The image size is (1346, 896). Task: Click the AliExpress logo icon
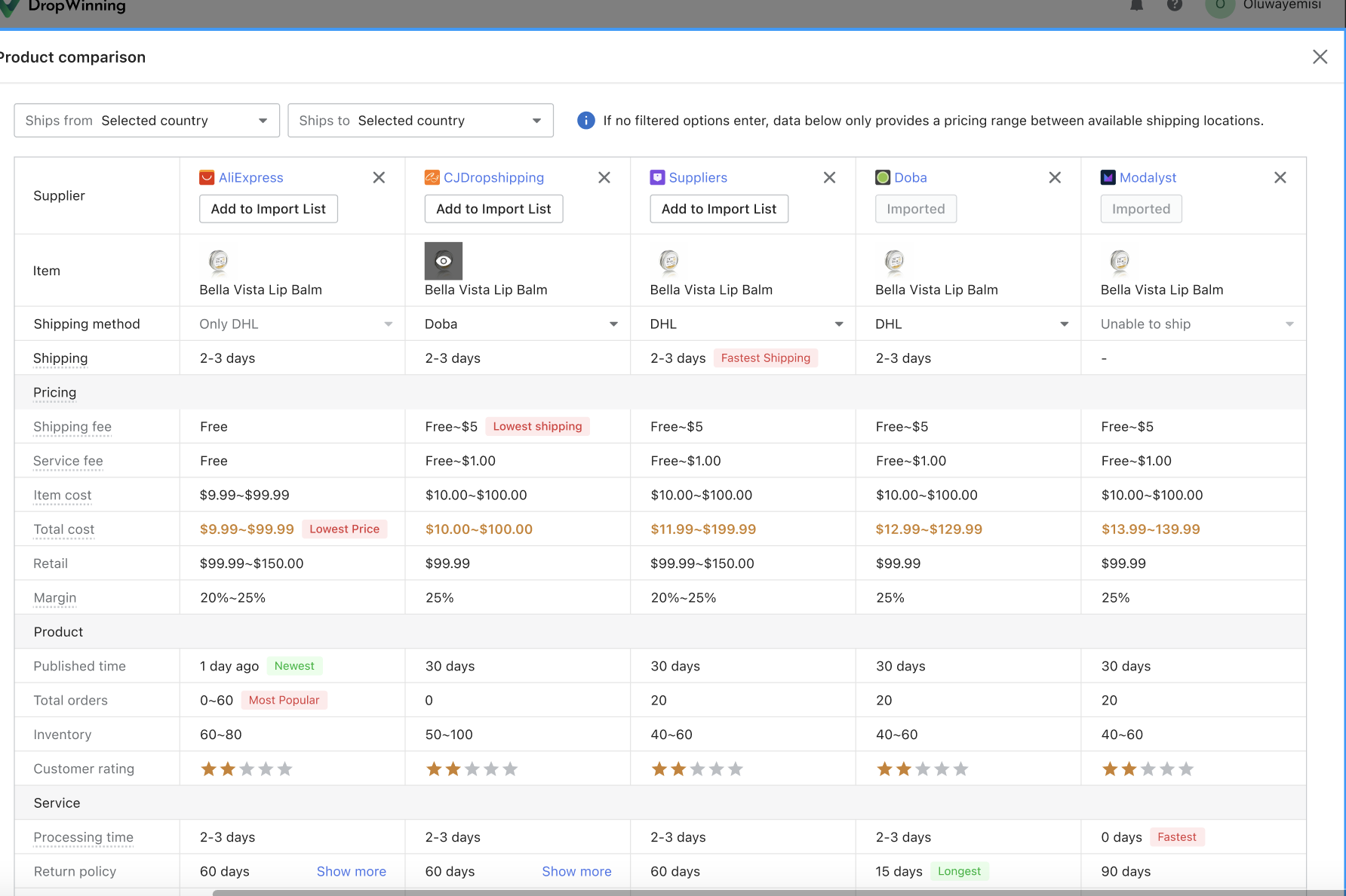click(x=207, y=177)
